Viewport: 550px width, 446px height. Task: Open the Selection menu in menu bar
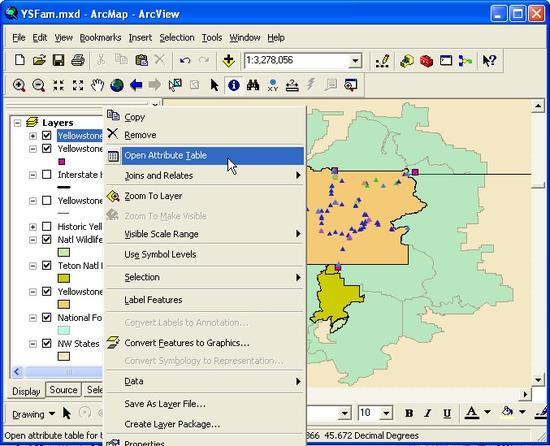click(x=177, y=38)
